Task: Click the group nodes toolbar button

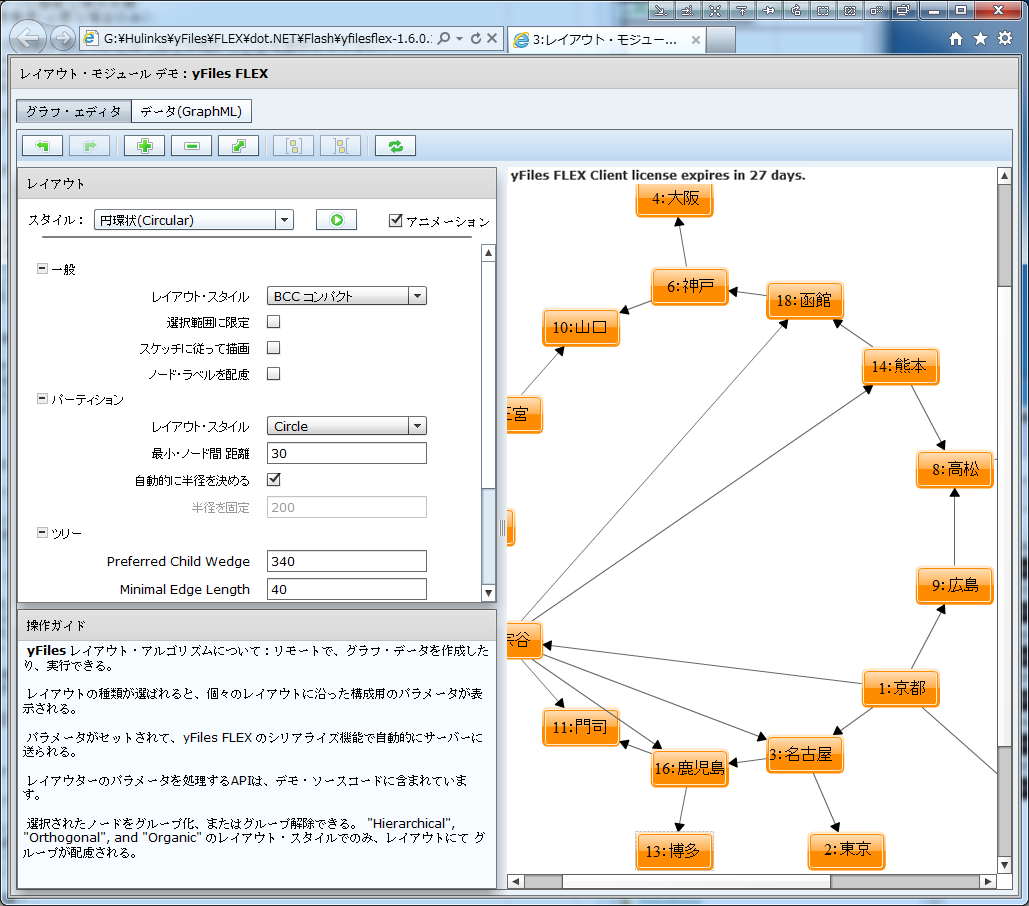Action: (293, 146)
